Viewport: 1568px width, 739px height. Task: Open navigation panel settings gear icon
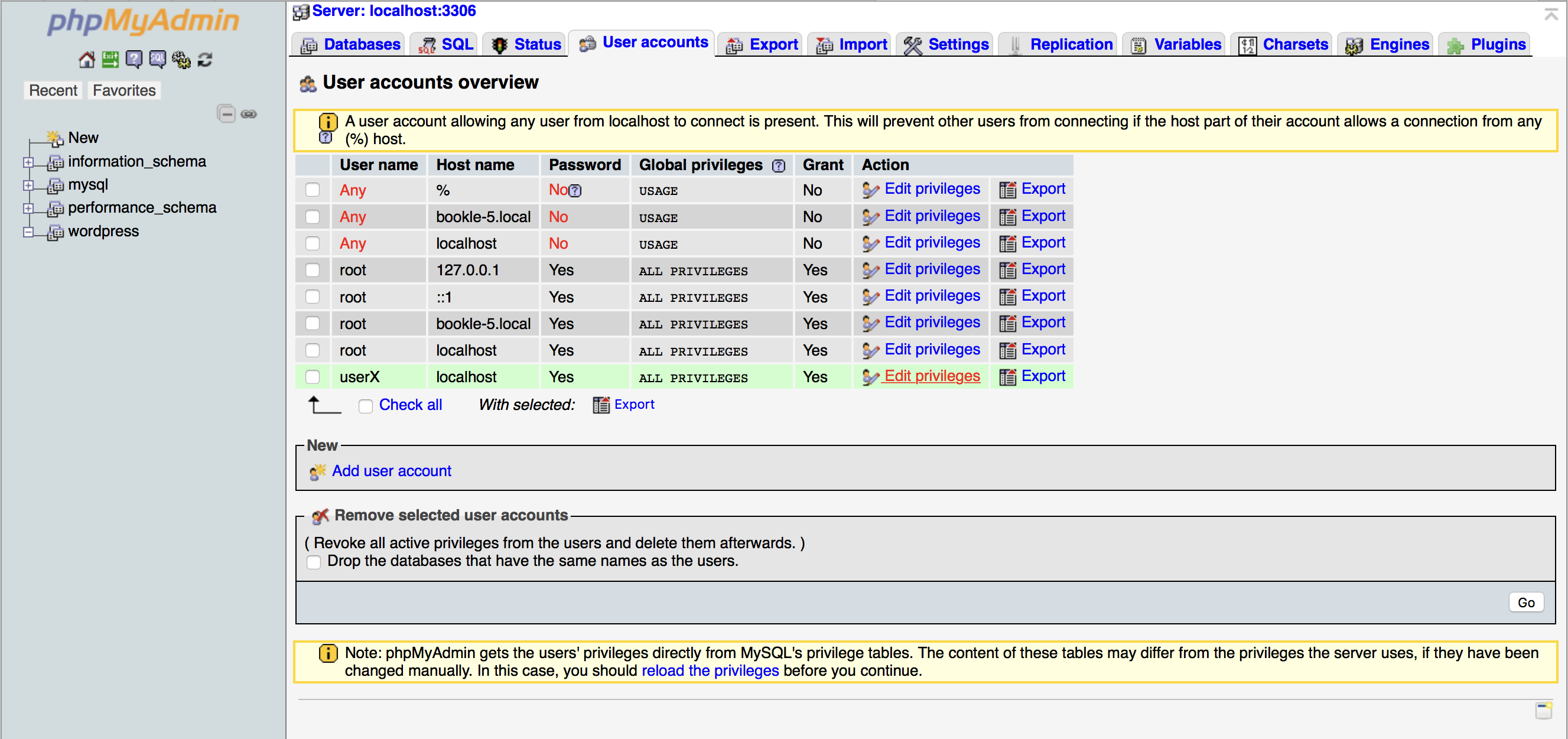tap(181, 60)
